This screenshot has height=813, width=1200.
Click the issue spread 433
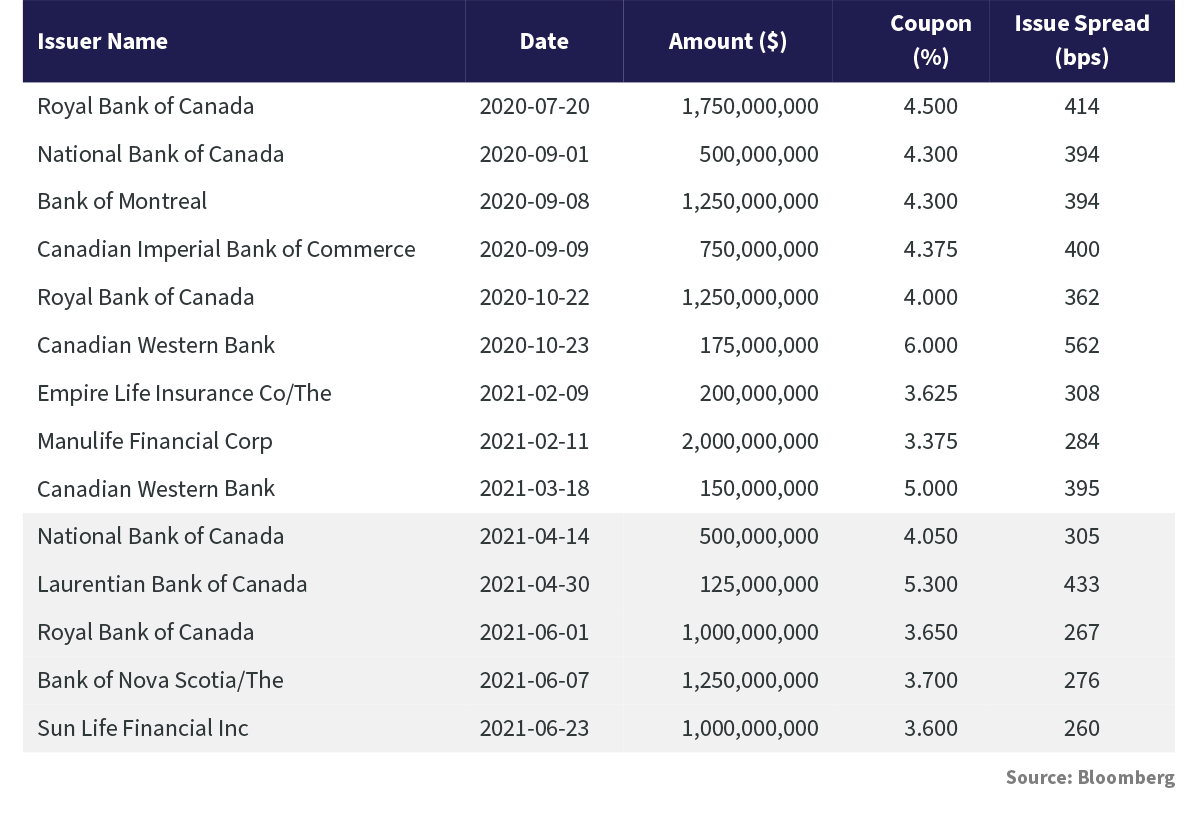[1082, 584]
